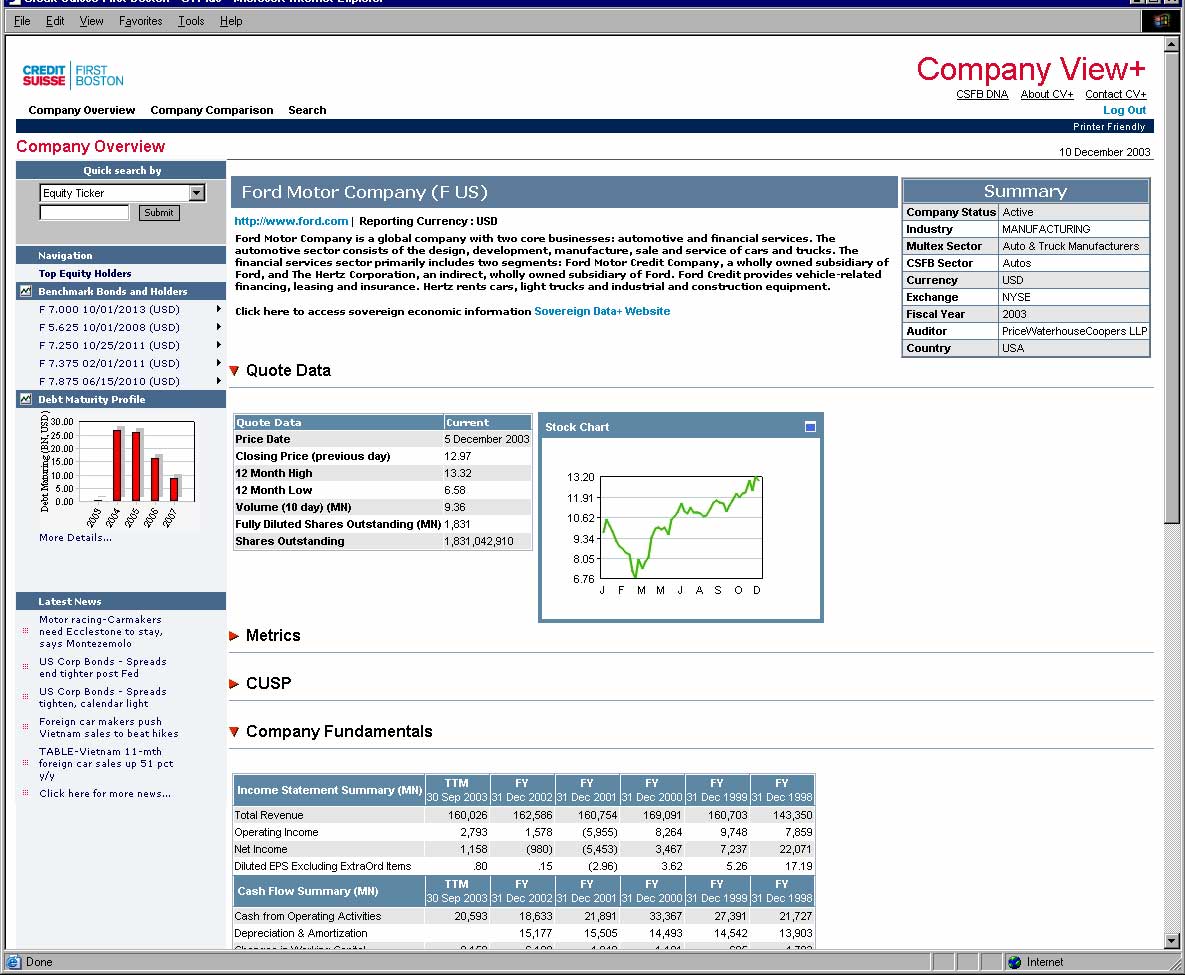Click the bullet icon beside Motor racing-Carmakers news

coord(26,631)
